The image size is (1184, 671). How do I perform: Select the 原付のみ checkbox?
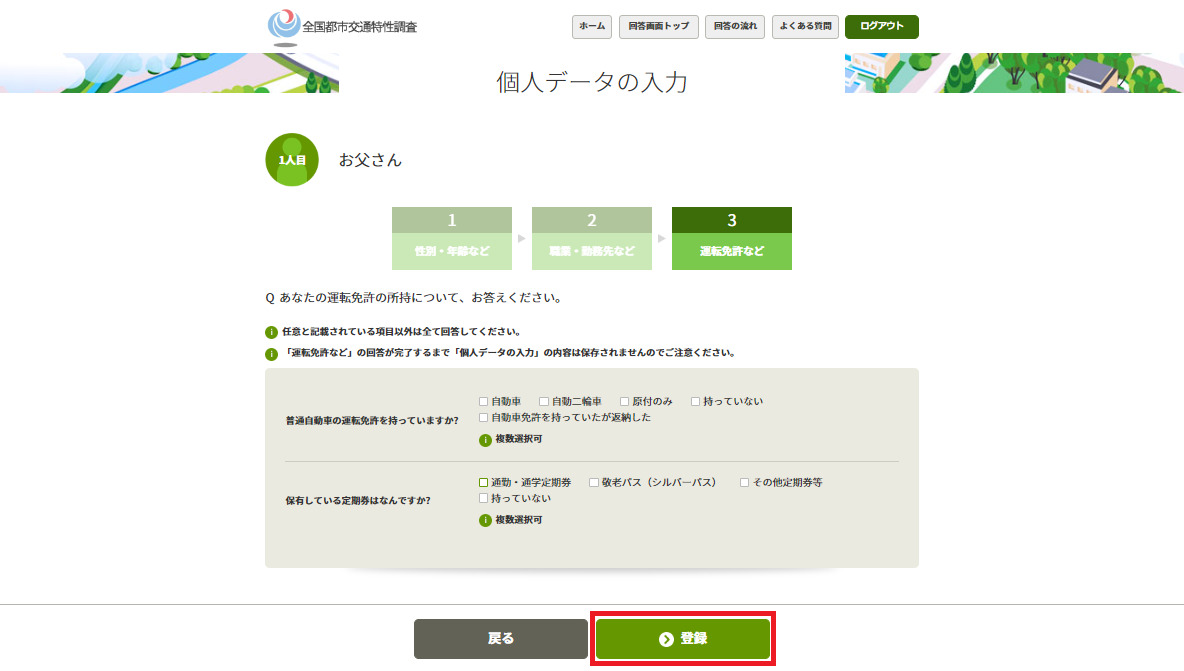[624, 402]
